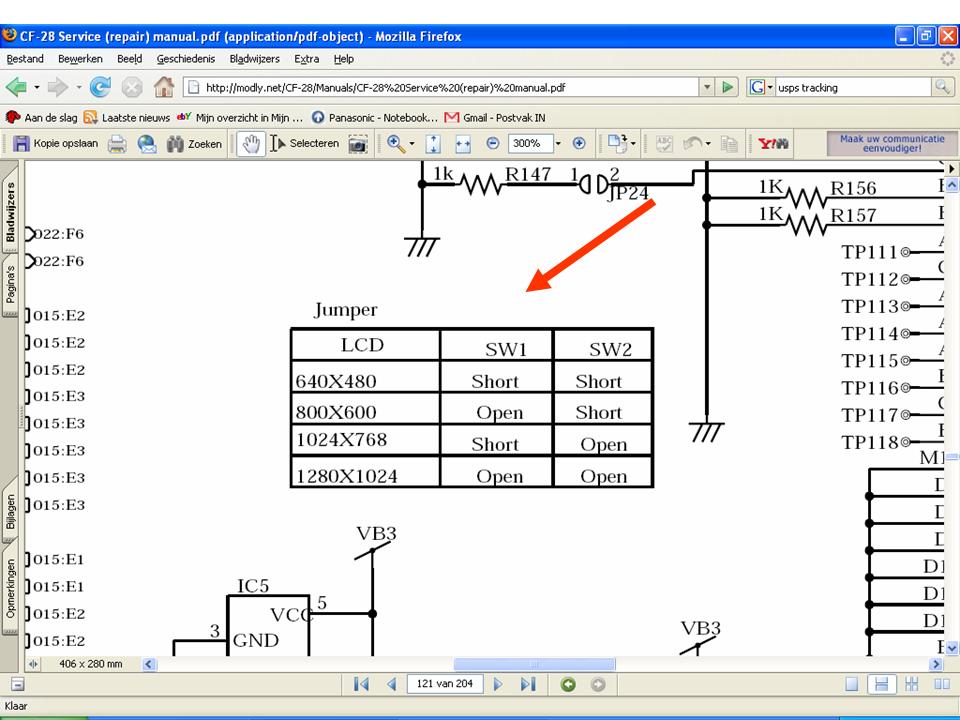This screenshot has height=720, width=960.
Task: Open the eBay Mijn overzicht bookmark
Action: point(239,118)
